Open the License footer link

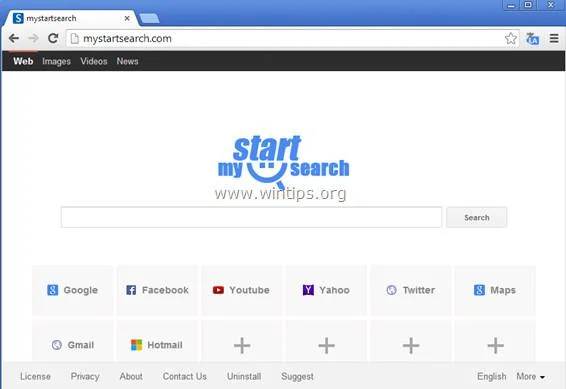pyautogui.click(x=35, y=376)
